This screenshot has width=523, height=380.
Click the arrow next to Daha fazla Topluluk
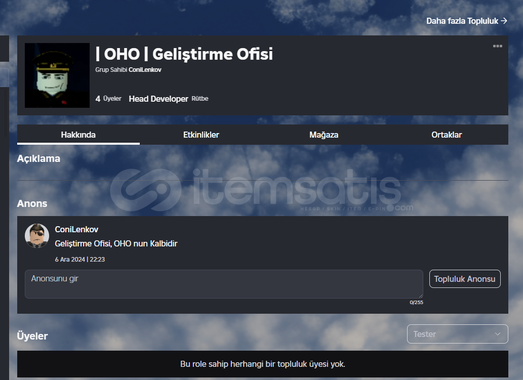[504, 21]
